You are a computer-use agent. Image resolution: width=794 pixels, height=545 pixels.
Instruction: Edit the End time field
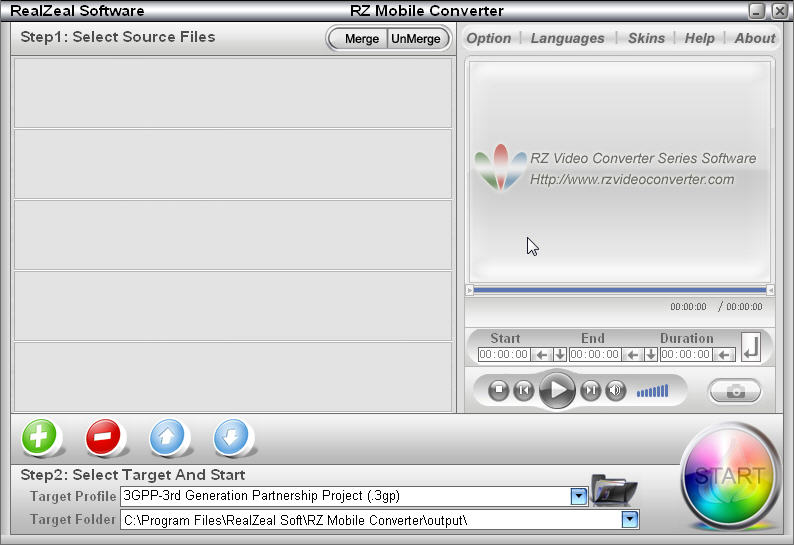[595, 355]
